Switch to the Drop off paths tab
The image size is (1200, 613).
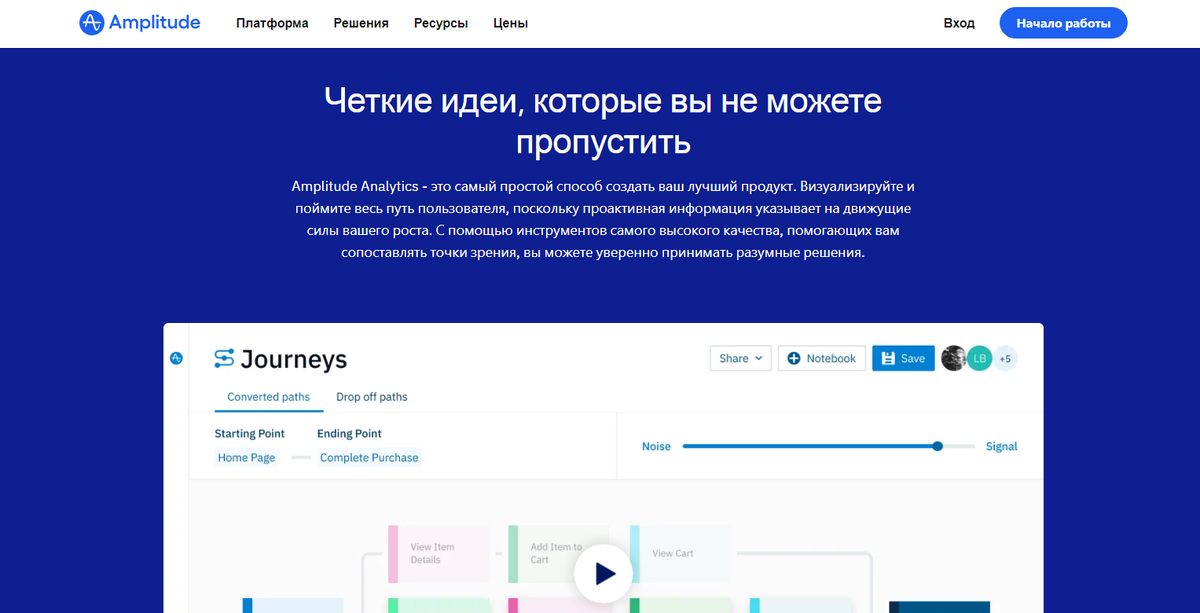tap(372, 397)
